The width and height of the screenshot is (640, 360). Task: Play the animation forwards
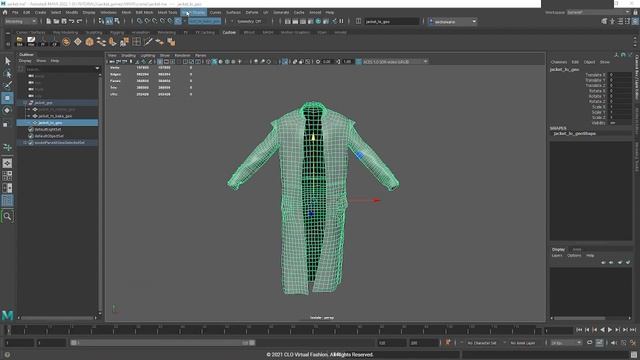click(610, 330)
